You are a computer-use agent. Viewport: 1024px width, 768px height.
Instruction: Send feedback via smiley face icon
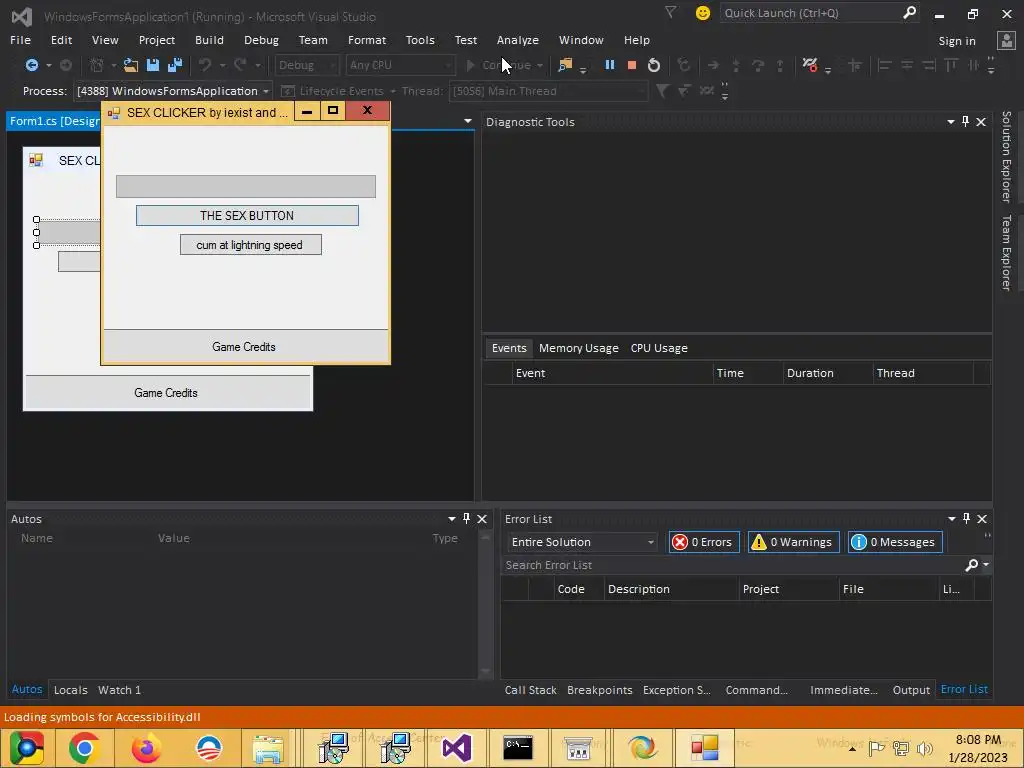703,13
